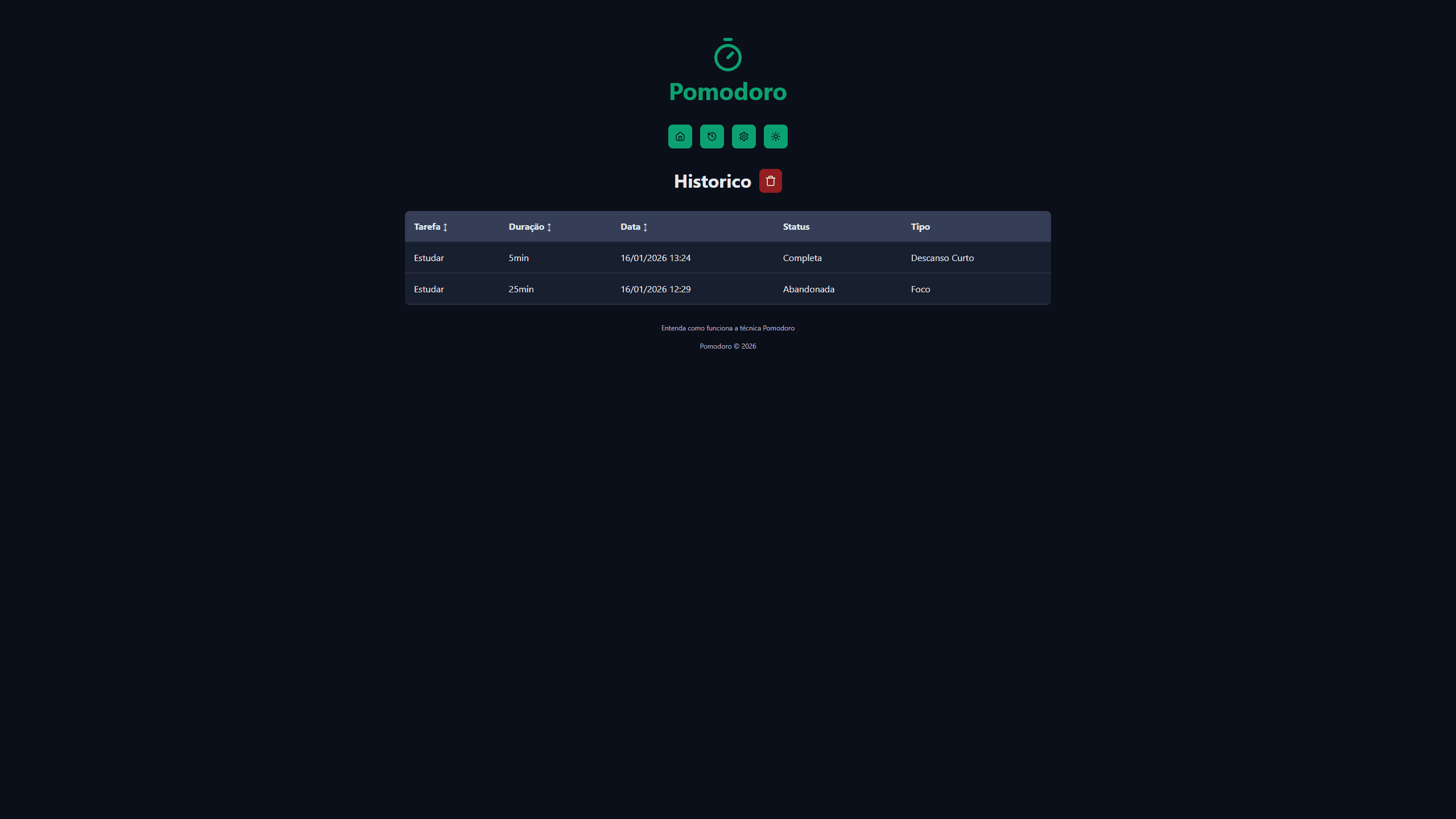Select the row marked Abandonada

tap(808, 289)
